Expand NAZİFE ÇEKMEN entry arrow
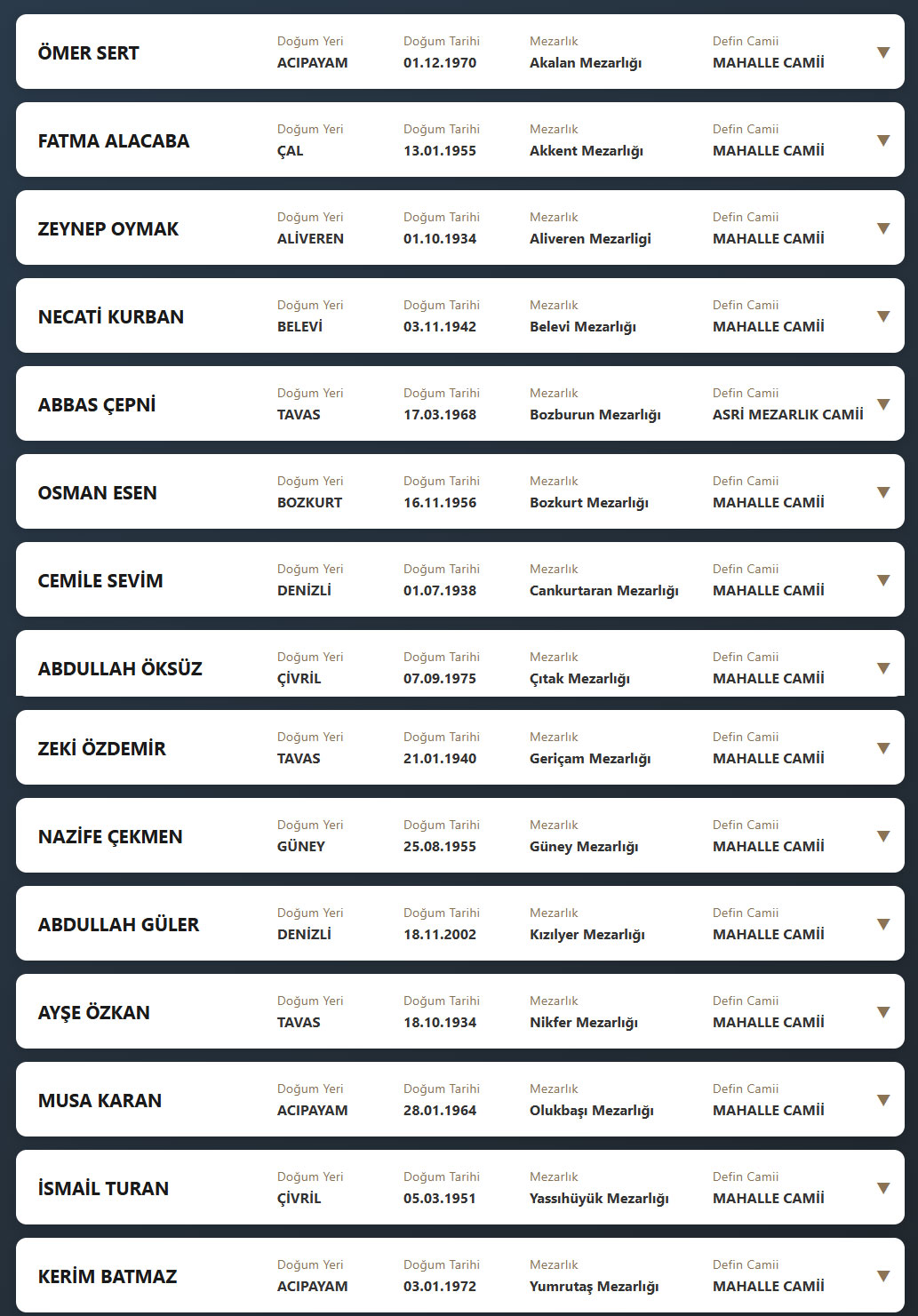The image size is (918, 1316). 883,836
